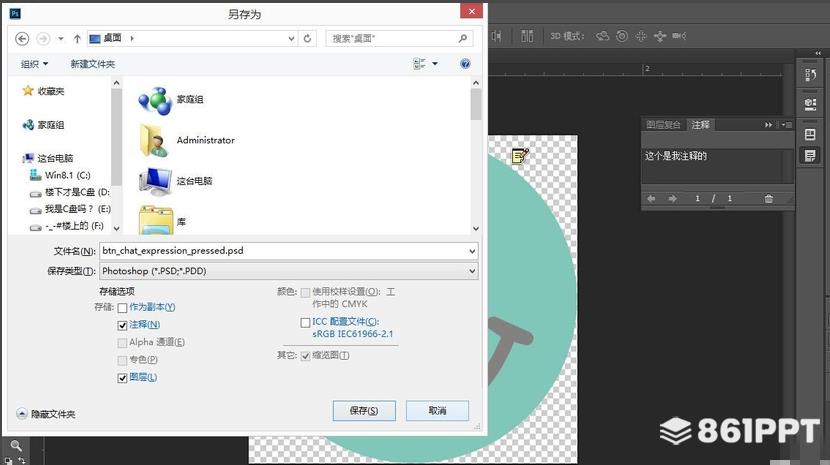Viewport: 830px width, 465px height.
Task: Change the file view layout icon
Action: tap(419, 64)
